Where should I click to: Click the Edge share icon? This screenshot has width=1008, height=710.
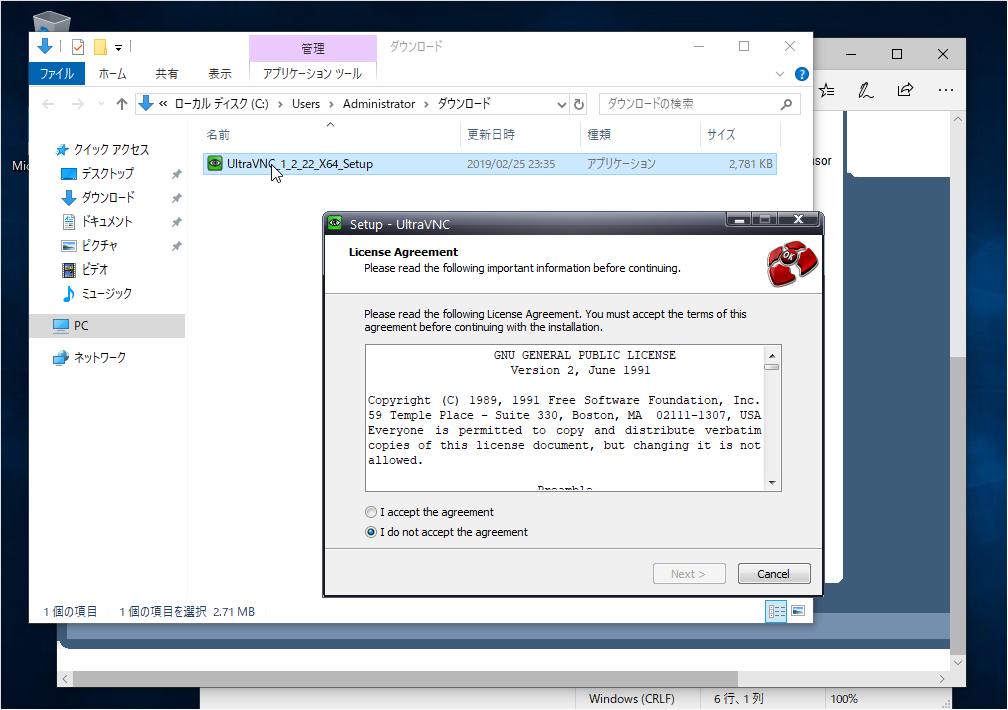[x=905, y=90]
